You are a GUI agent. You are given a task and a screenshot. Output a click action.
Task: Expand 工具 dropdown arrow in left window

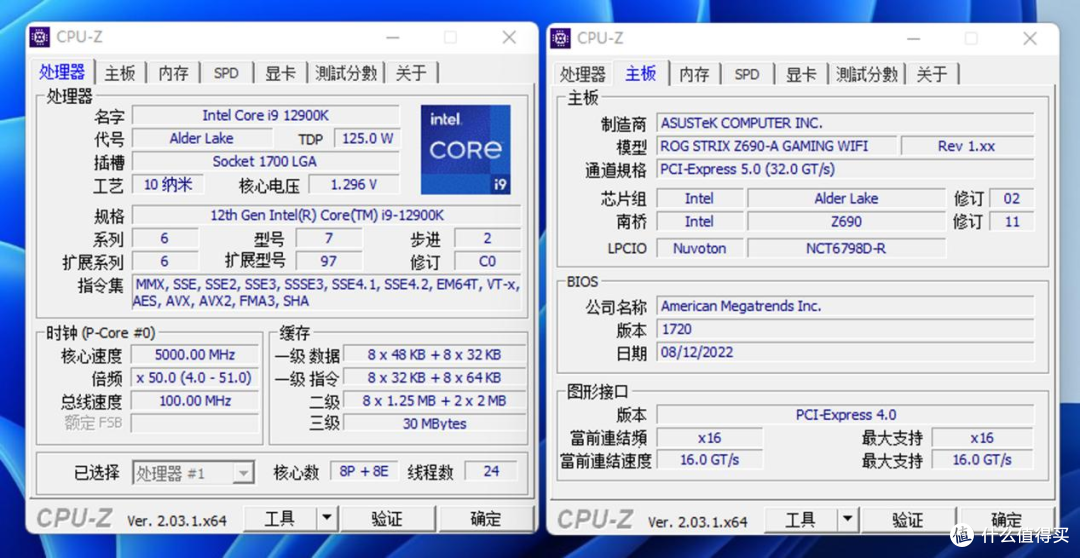tap(327, 518)
